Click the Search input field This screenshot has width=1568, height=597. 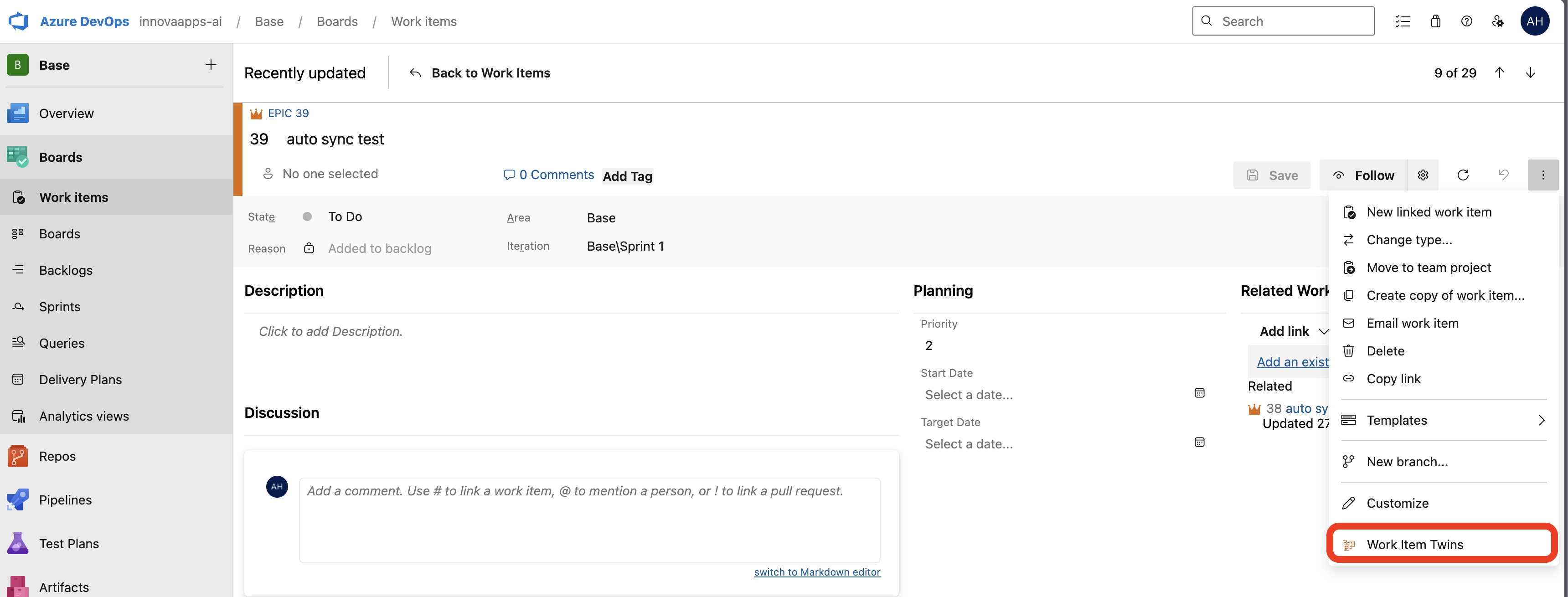(x=1290, y=21)
